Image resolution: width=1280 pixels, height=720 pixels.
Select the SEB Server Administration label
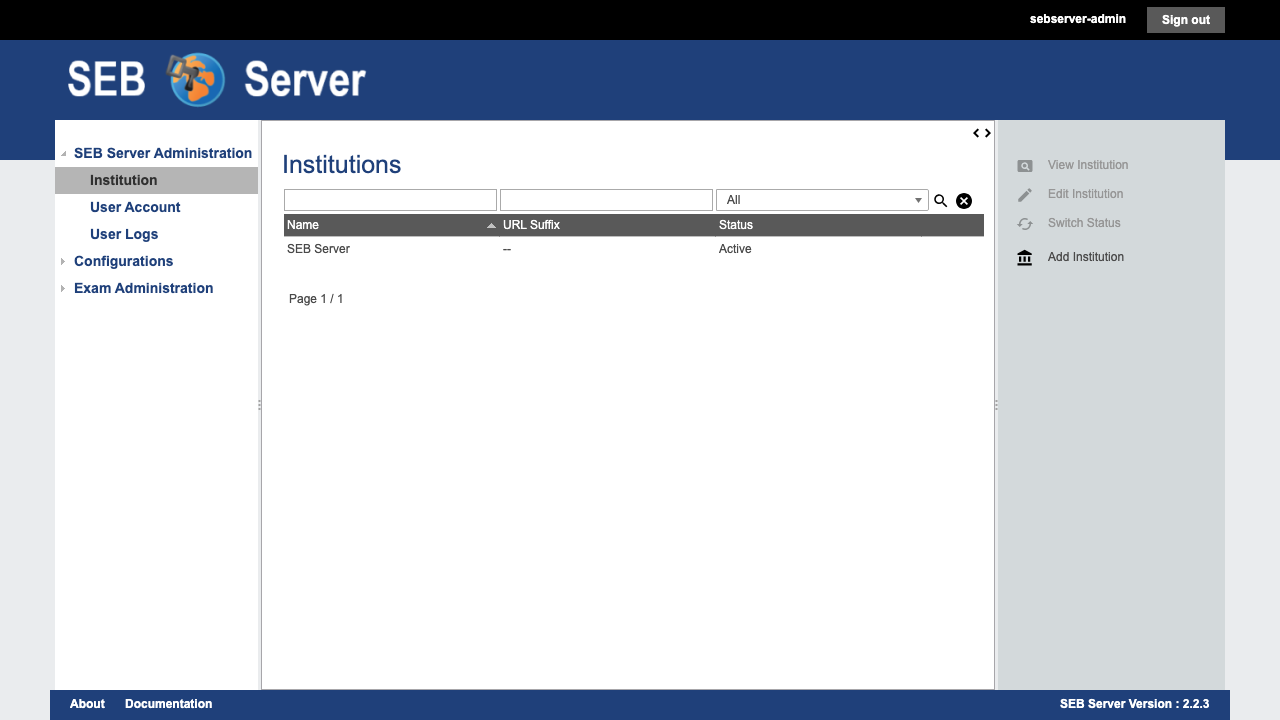coord(163,153)
